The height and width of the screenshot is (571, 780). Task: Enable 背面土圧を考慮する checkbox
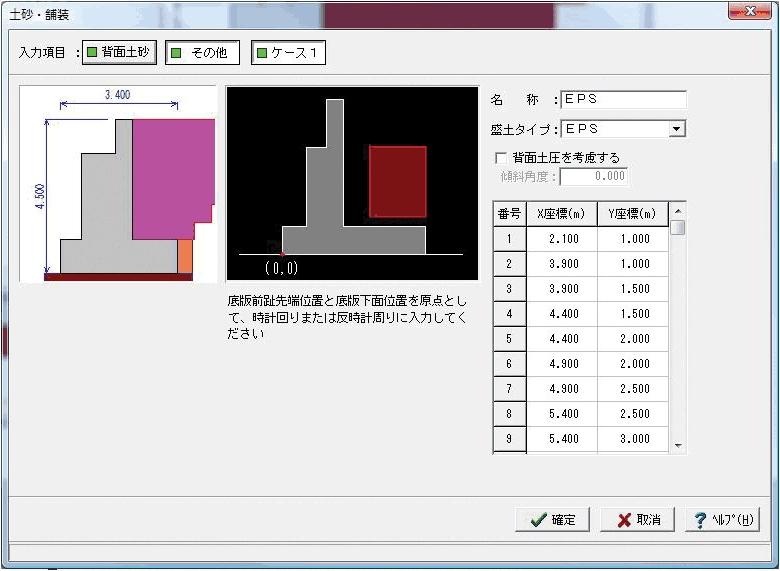pyautogui.click(x=501, y=158)
